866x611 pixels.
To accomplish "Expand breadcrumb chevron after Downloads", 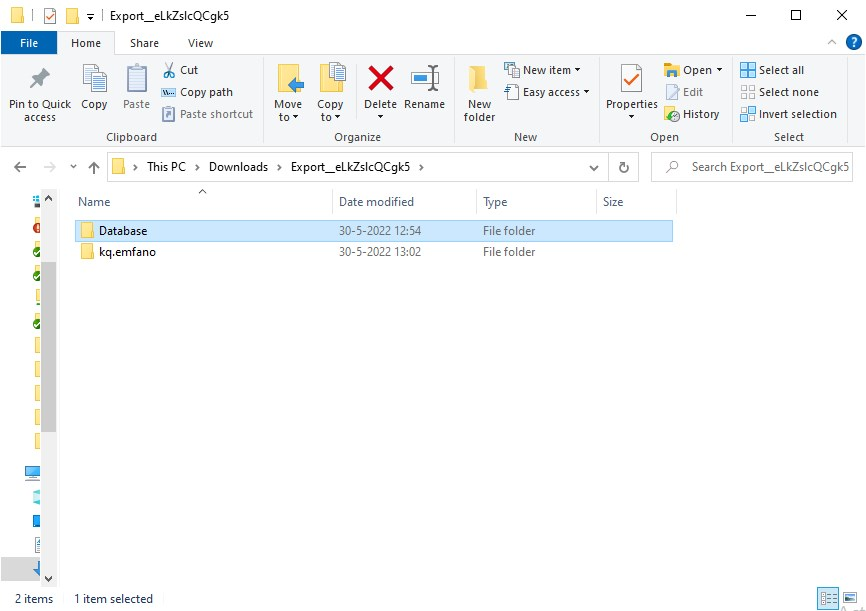I will [x=279, y=167].
